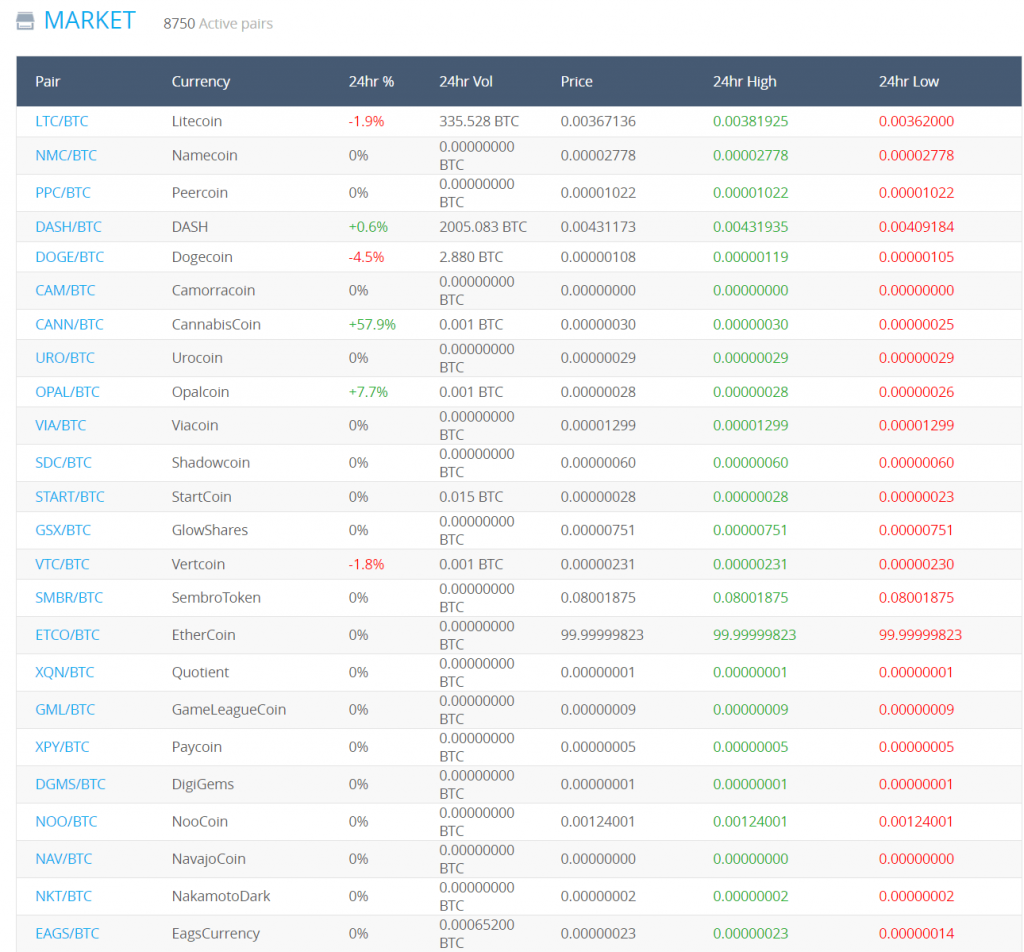
Task: Open the OPAL/BTC pair link
Action: 67,392
